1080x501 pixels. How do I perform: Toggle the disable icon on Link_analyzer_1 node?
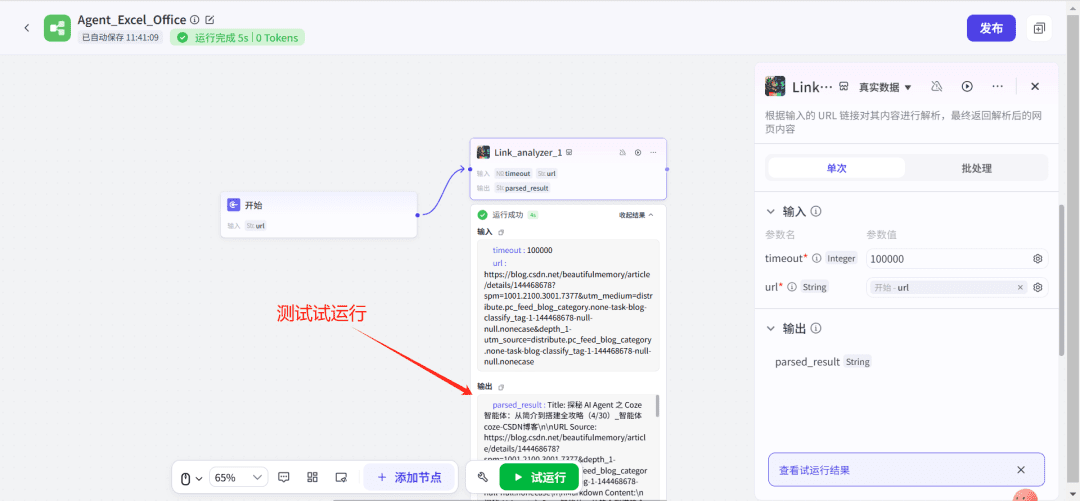[622, 153]
